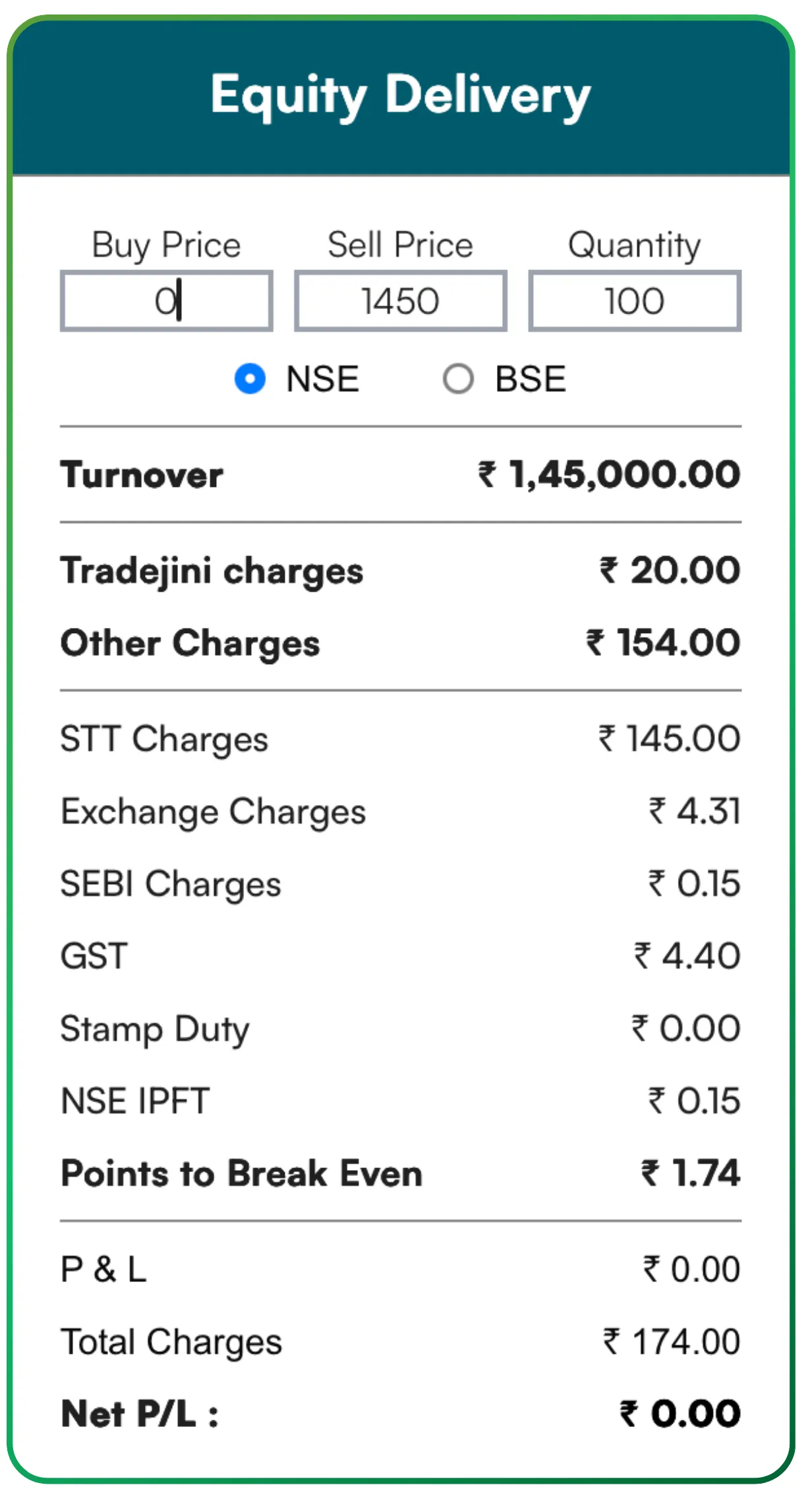
Task: Click the Equity Delivery header title
Action: (401, 96)
